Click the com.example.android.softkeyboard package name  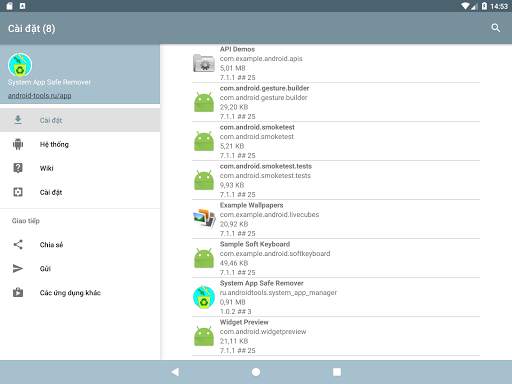pos(275,254)
